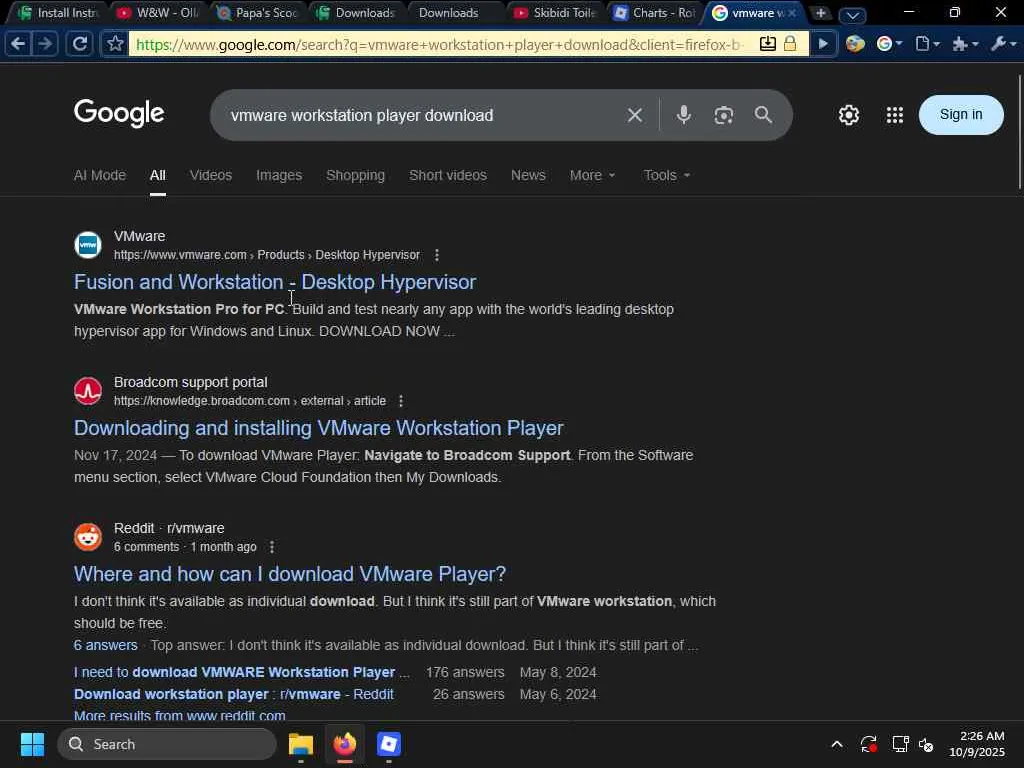1024x768 pixels.
Task: Open options menu for VMware result
Action: [x=437, y=255]
